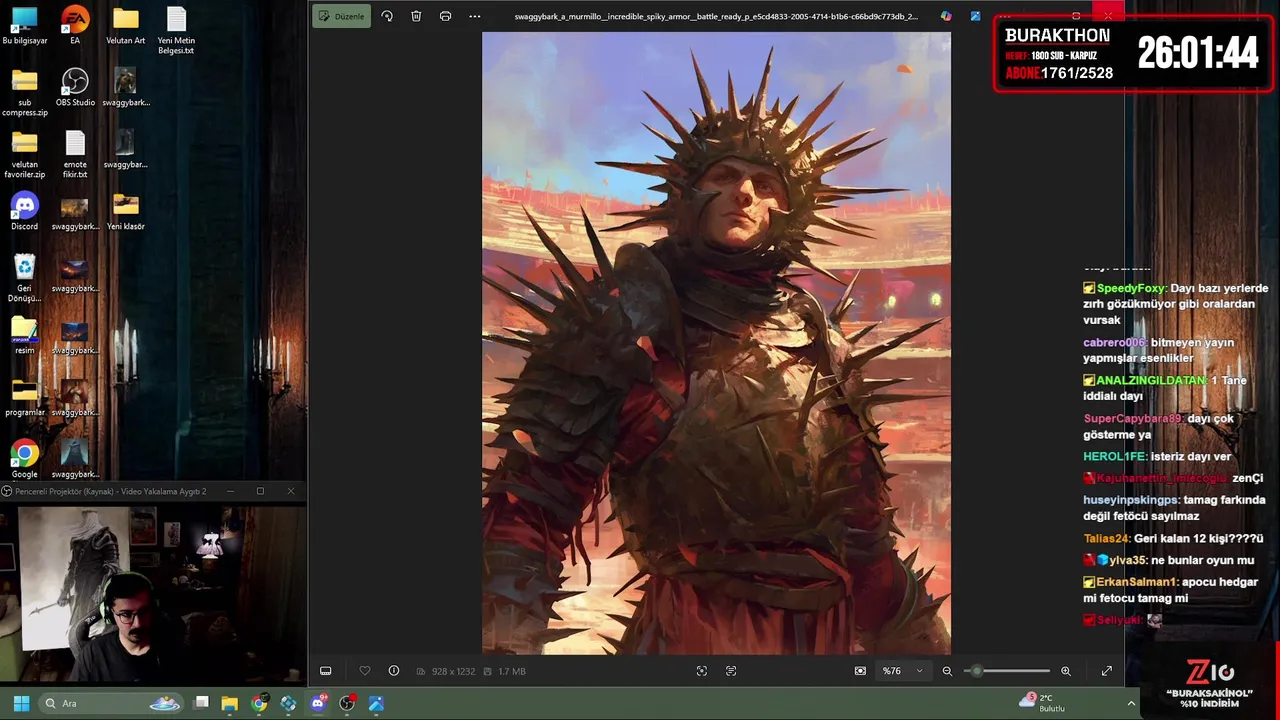Select the Velutan Art folder
The image size is (1280, 720).
click(125, 26)
